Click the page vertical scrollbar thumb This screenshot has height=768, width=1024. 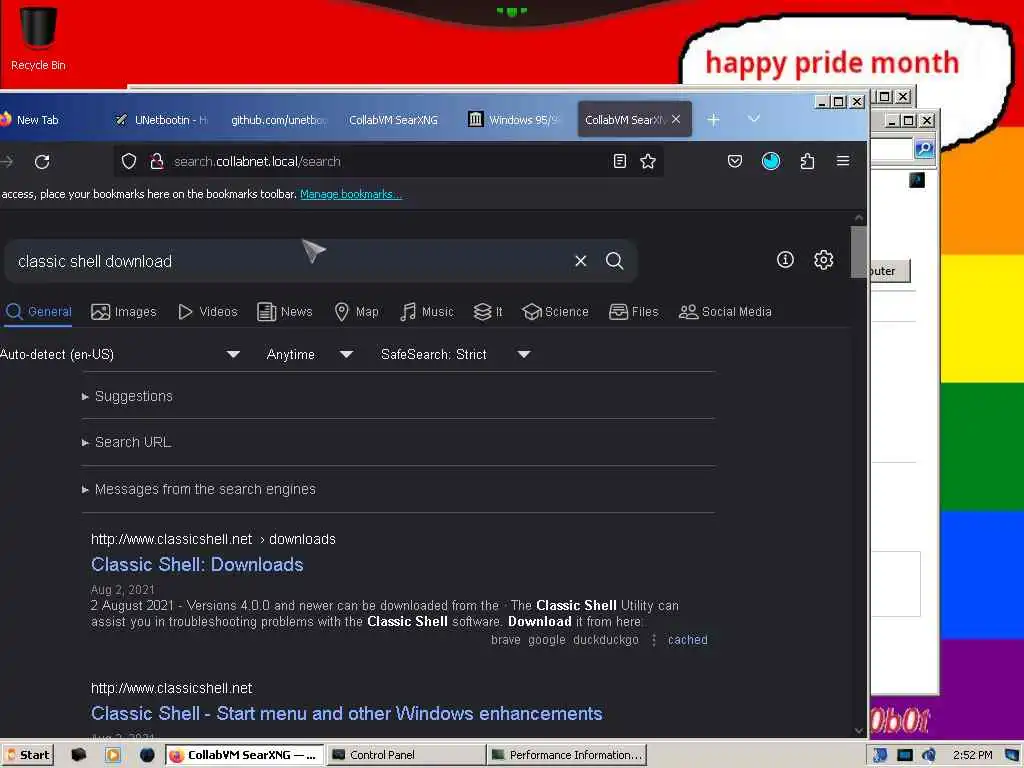pos(858,251)
